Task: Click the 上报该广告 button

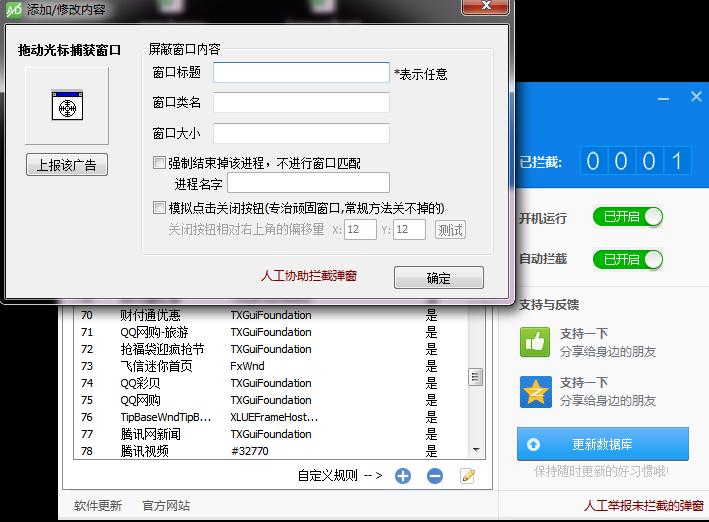Action: (66, 165)
